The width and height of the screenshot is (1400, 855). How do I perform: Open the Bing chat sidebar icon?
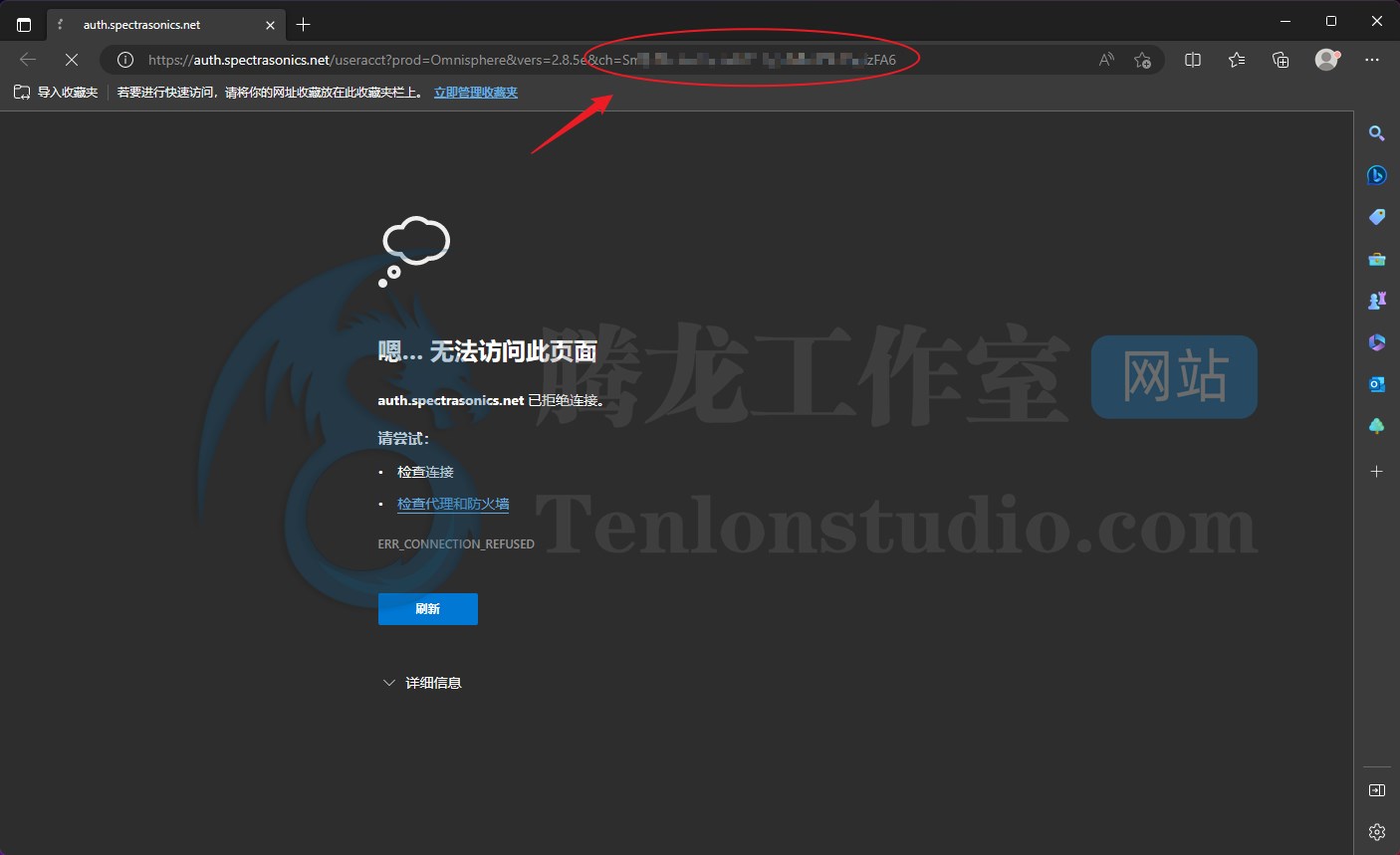(1377, 175)
